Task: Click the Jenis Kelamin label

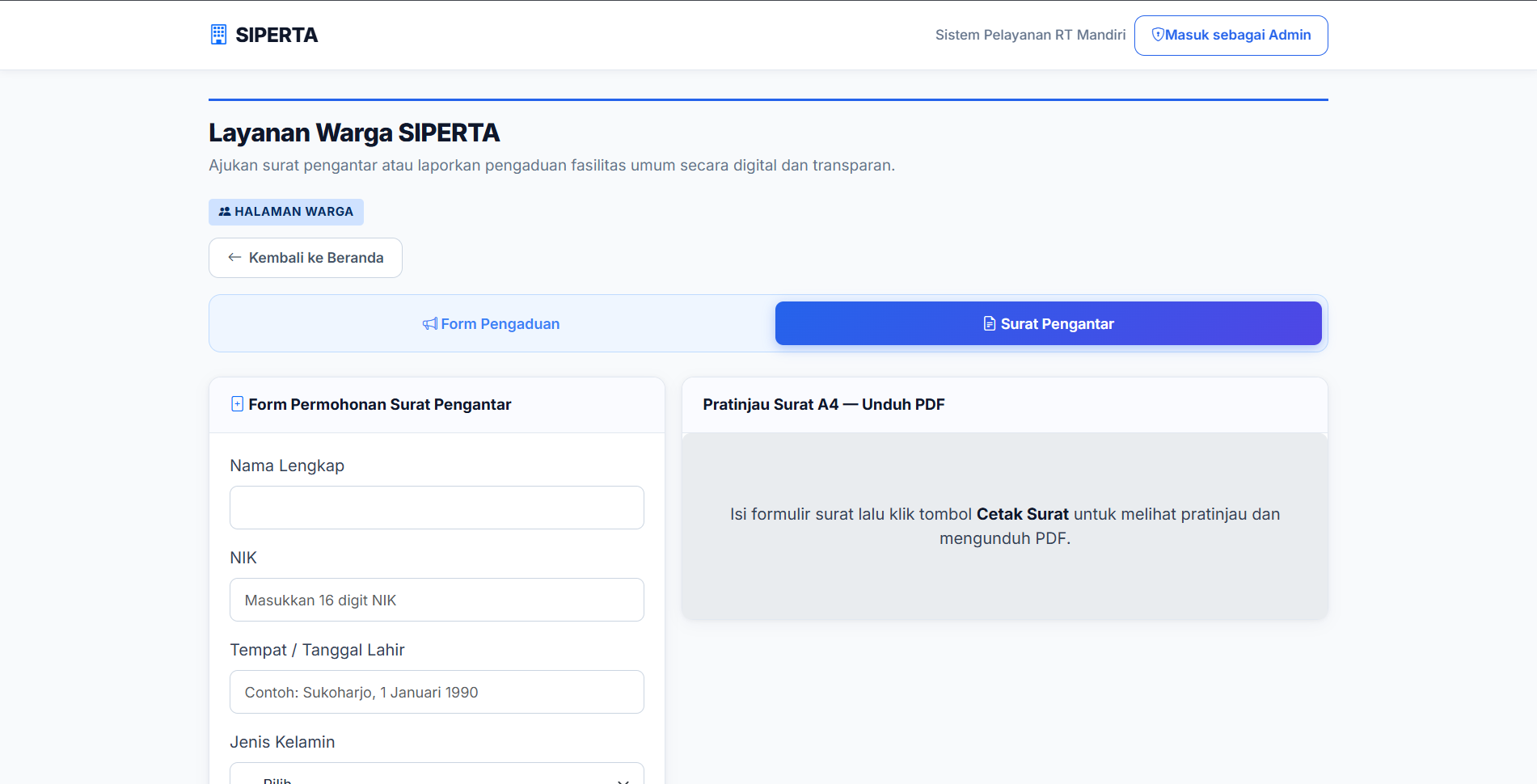Action: [x=282, y=742]
